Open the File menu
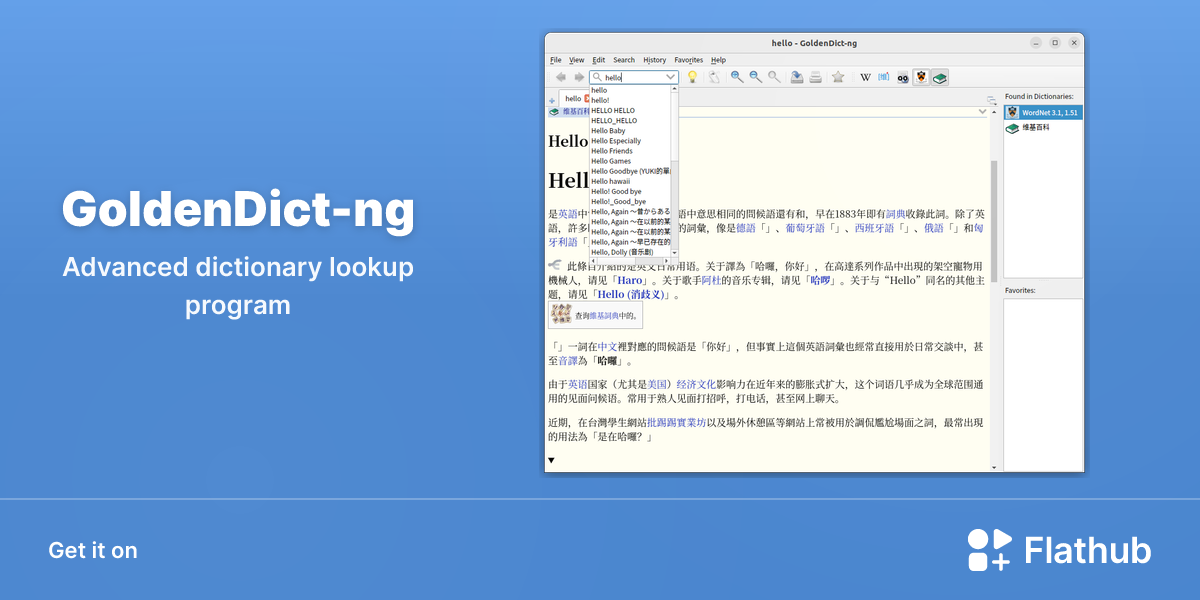 555,60
